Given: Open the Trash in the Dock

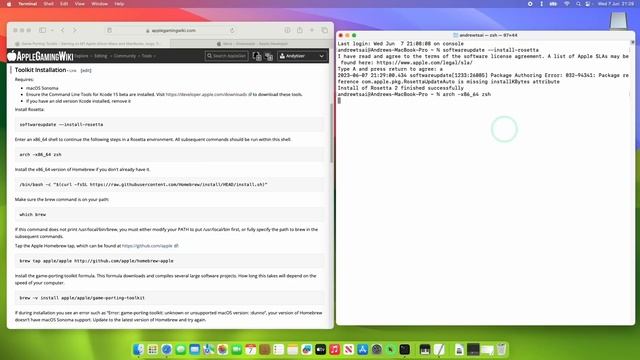Looking at the screenshot, I should coord(501,349).
